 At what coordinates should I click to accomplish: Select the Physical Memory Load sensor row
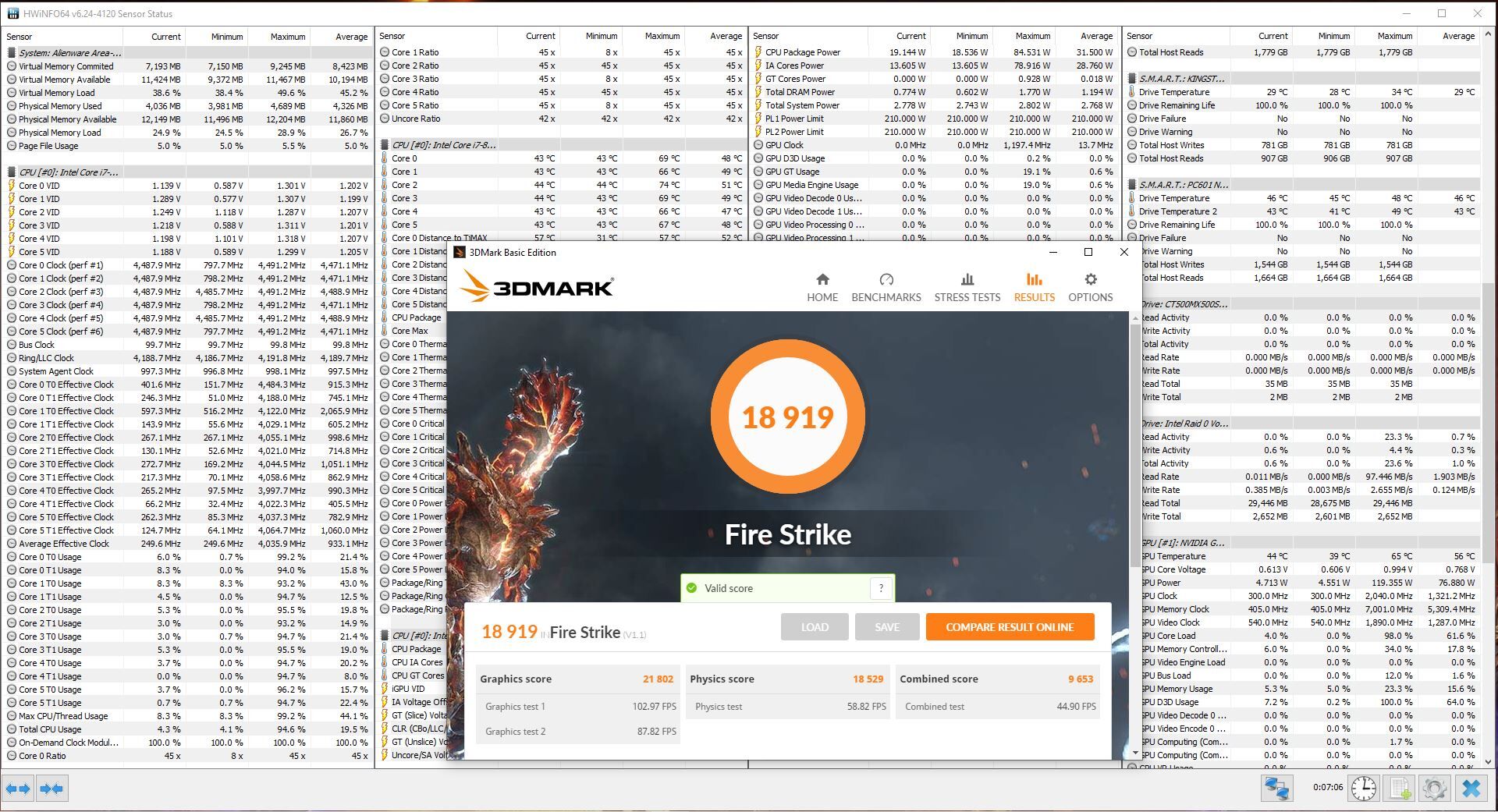[x=188, y=133]
